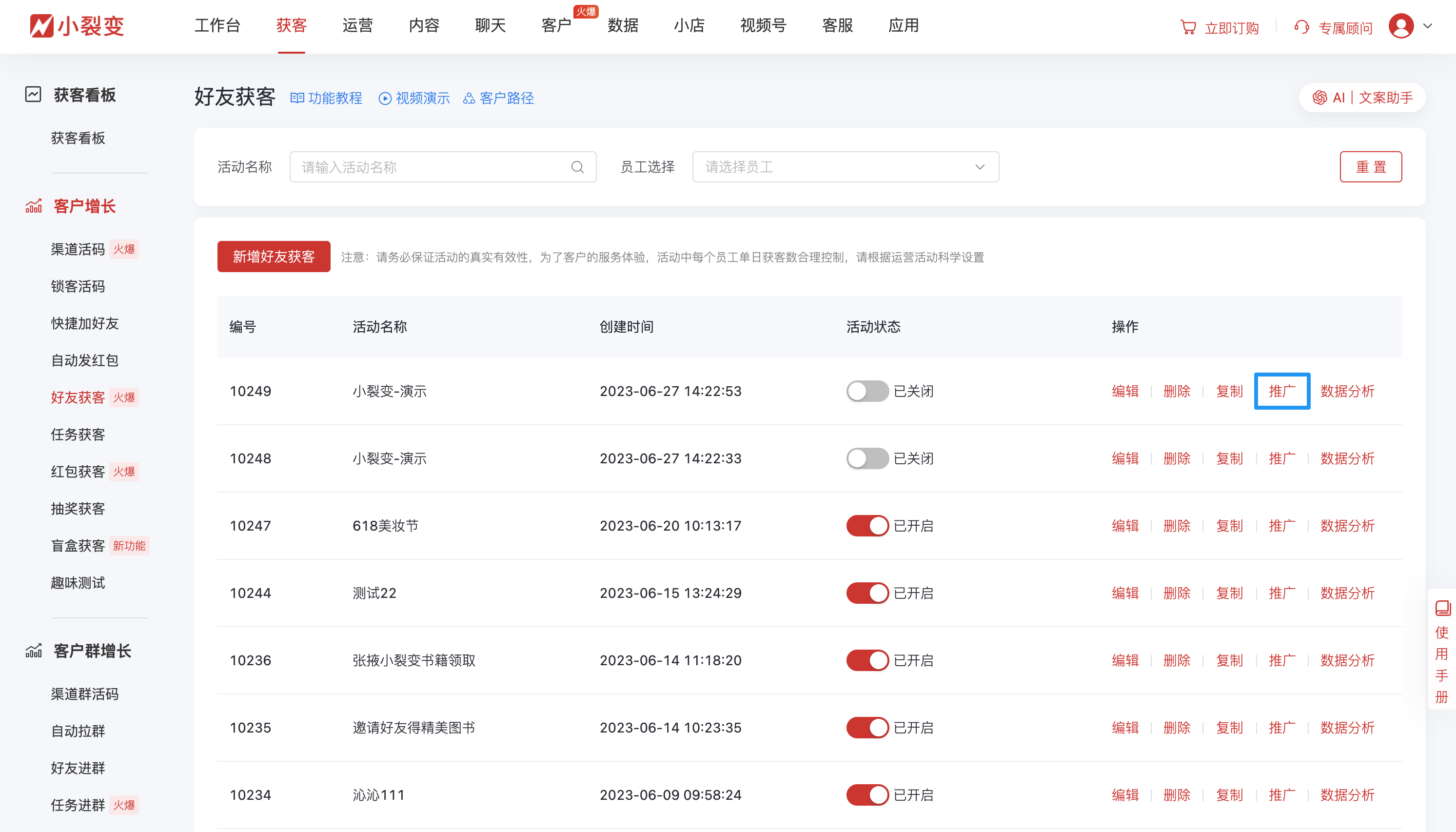Click 推广 for activity 10249
The height and width of the screenshot is (832, 1456).
[x=1282, y=391]
